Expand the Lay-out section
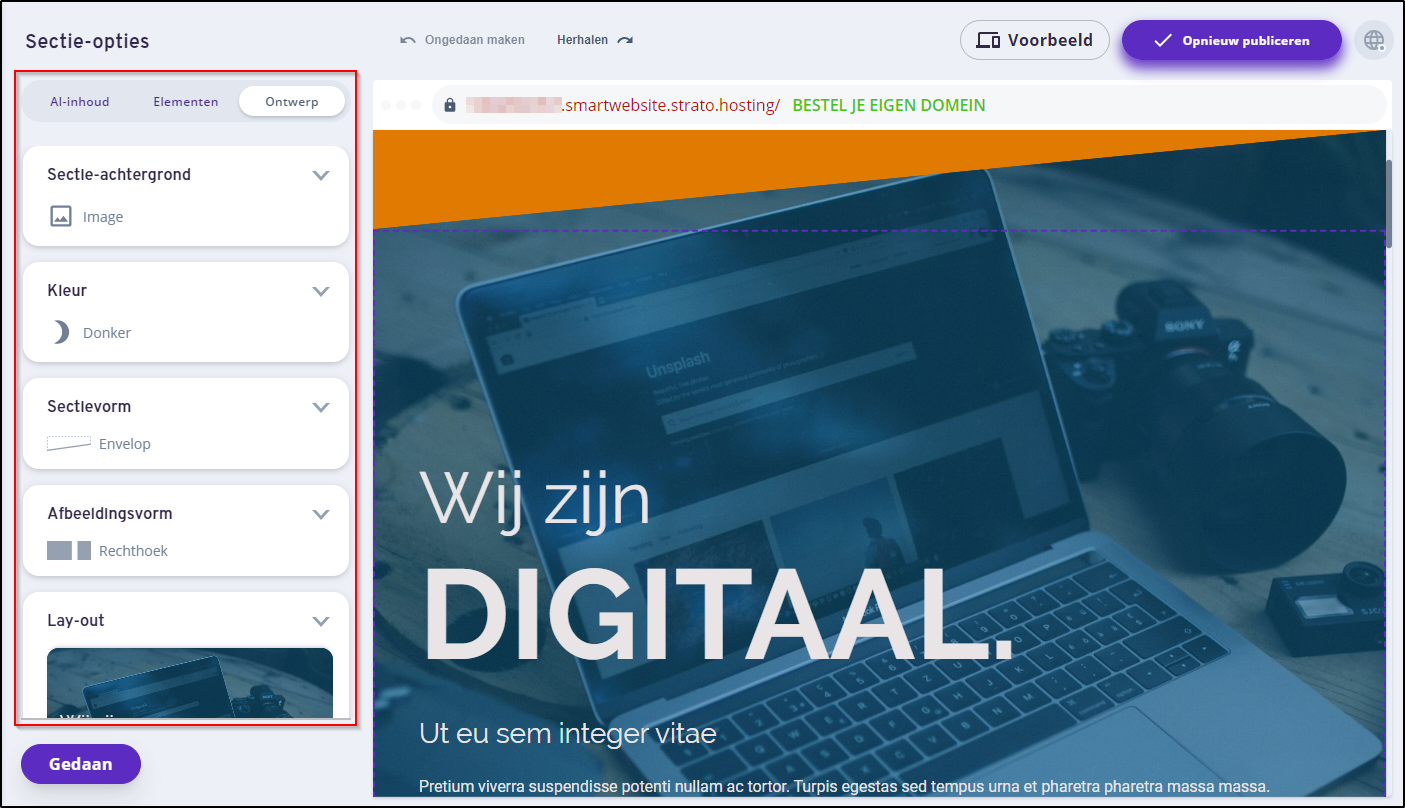 tap(321, 620)
